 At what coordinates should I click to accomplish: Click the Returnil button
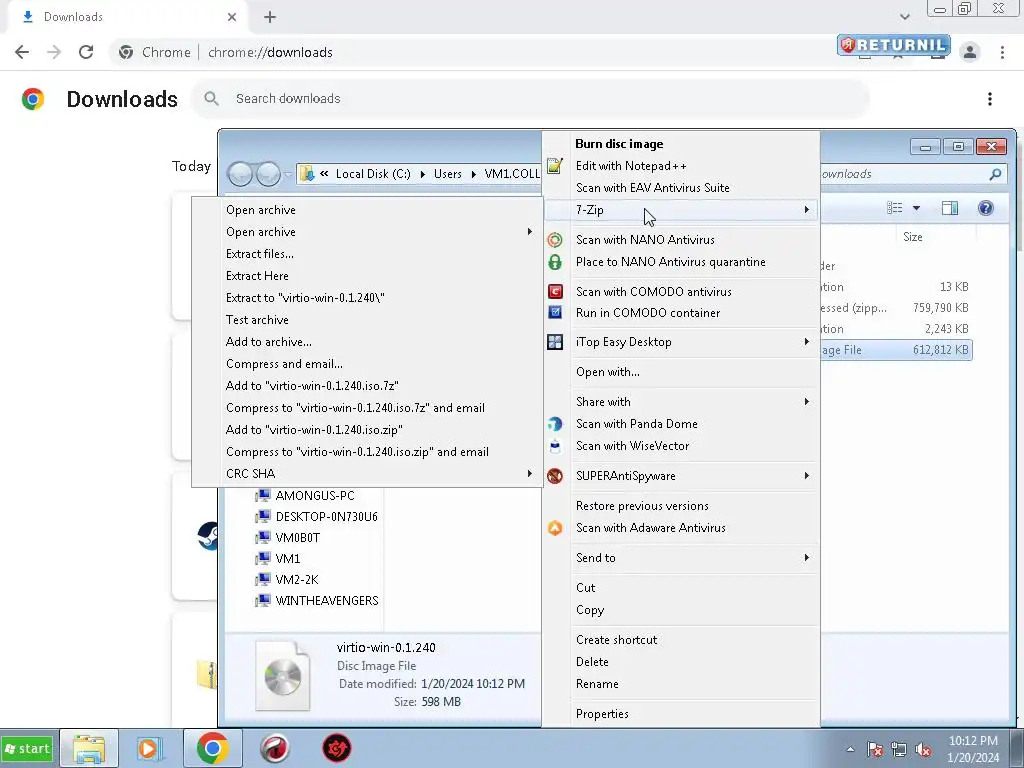[893, 44]
